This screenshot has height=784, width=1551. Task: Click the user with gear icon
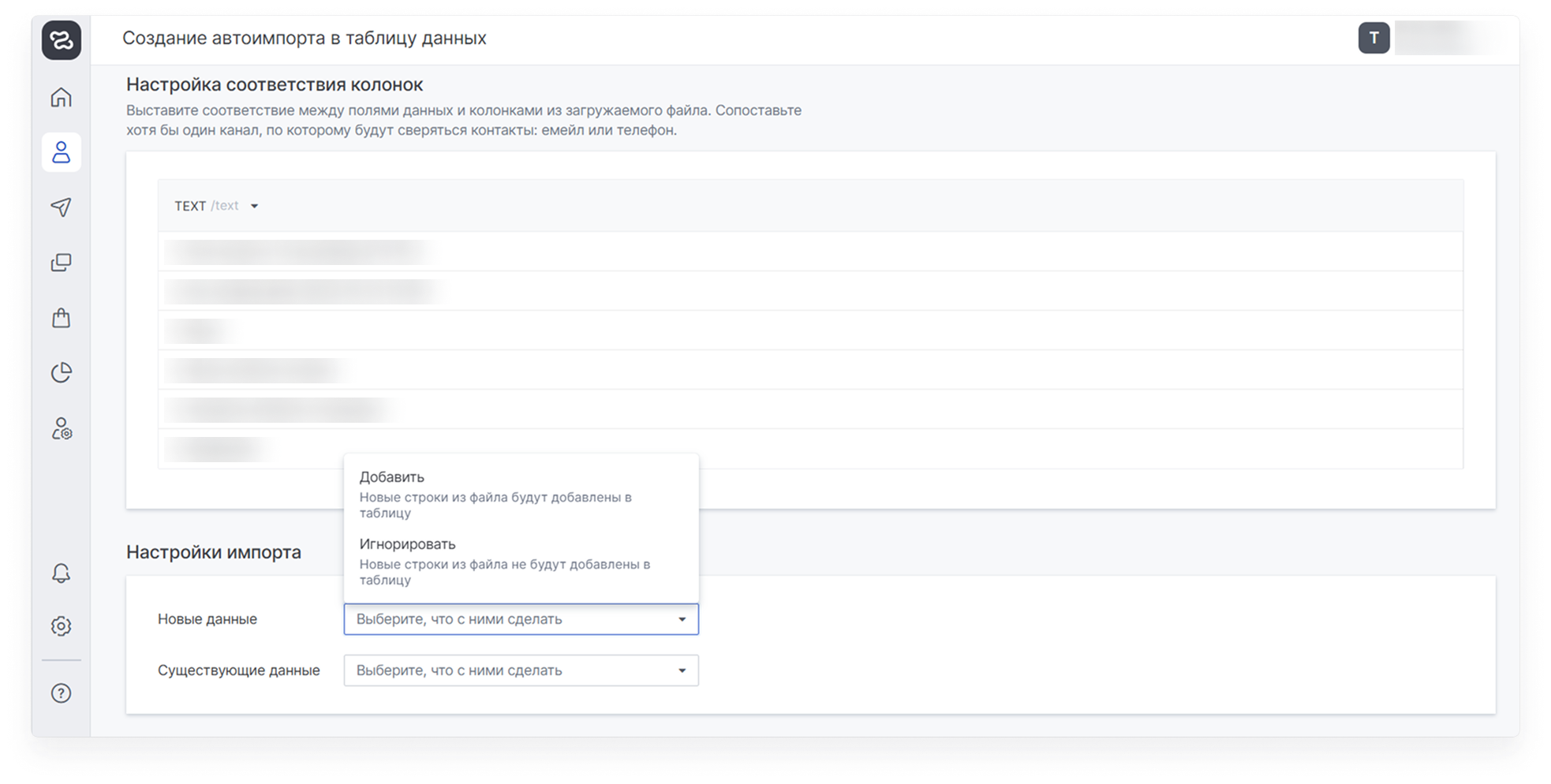point(62,428)
